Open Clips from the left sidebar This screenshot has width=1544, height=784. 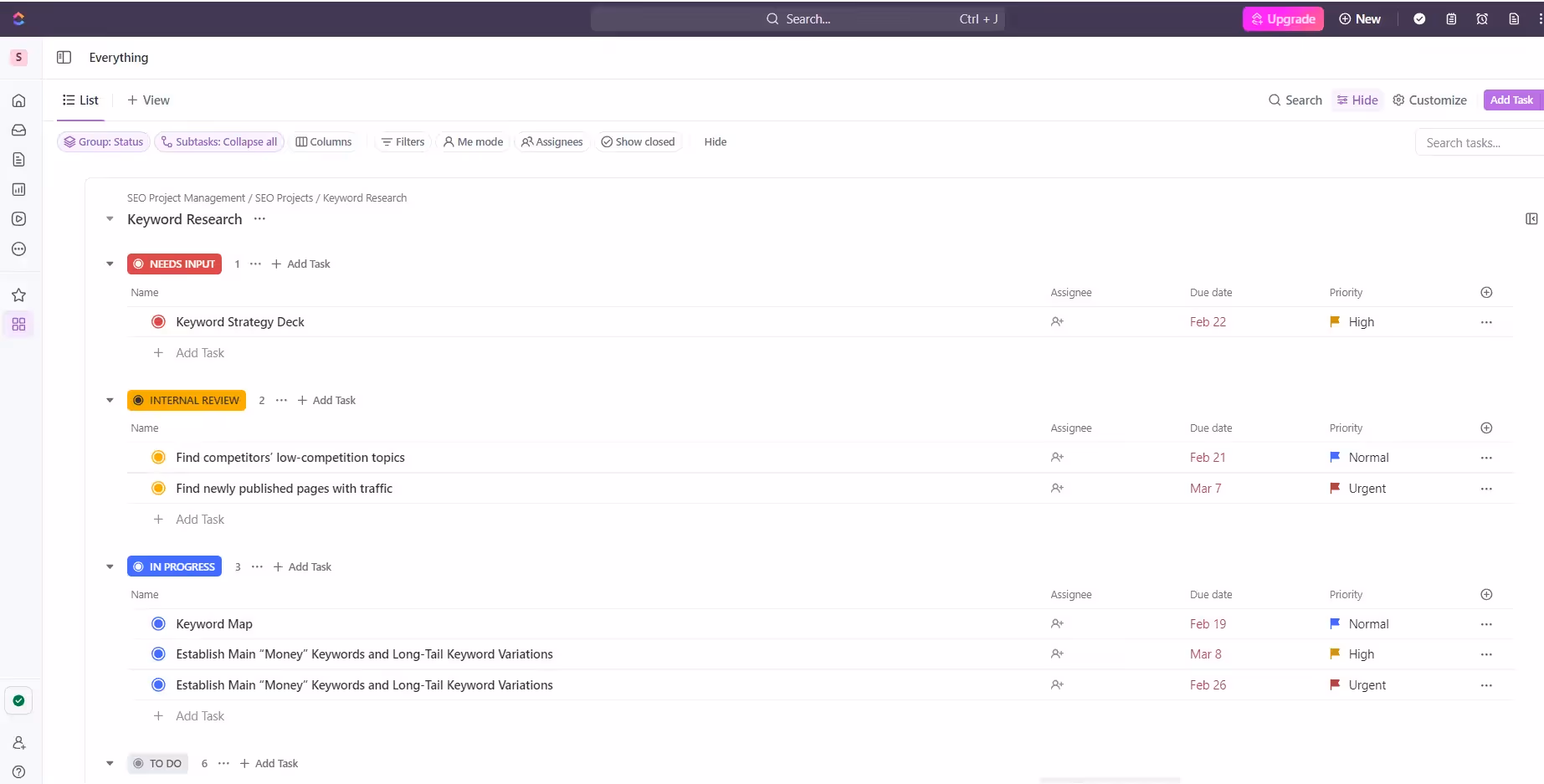(18, 219)
